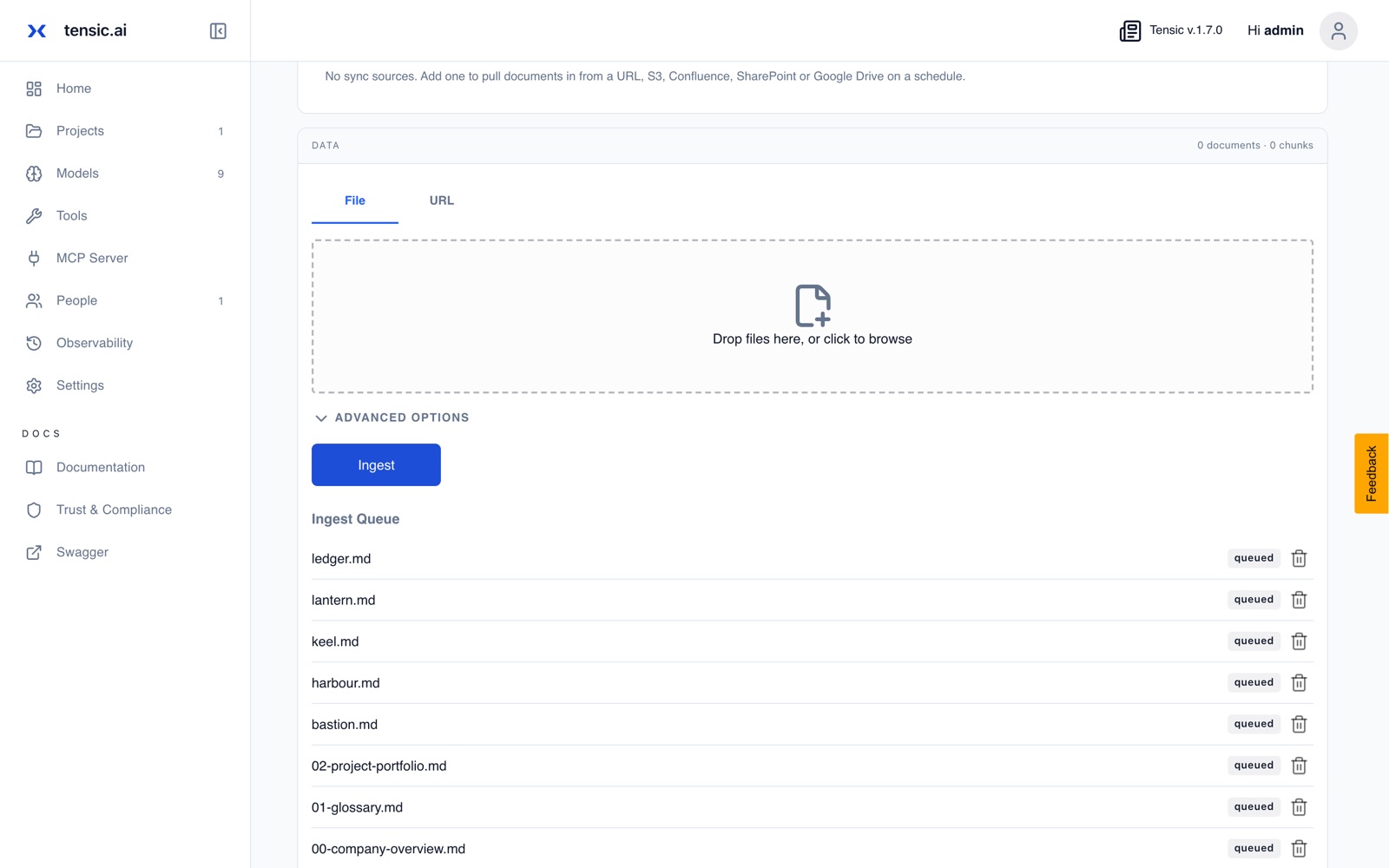Click the Trust & Compliance shield icon
The width and height of the screenshot is (1389, 868).
34,510
